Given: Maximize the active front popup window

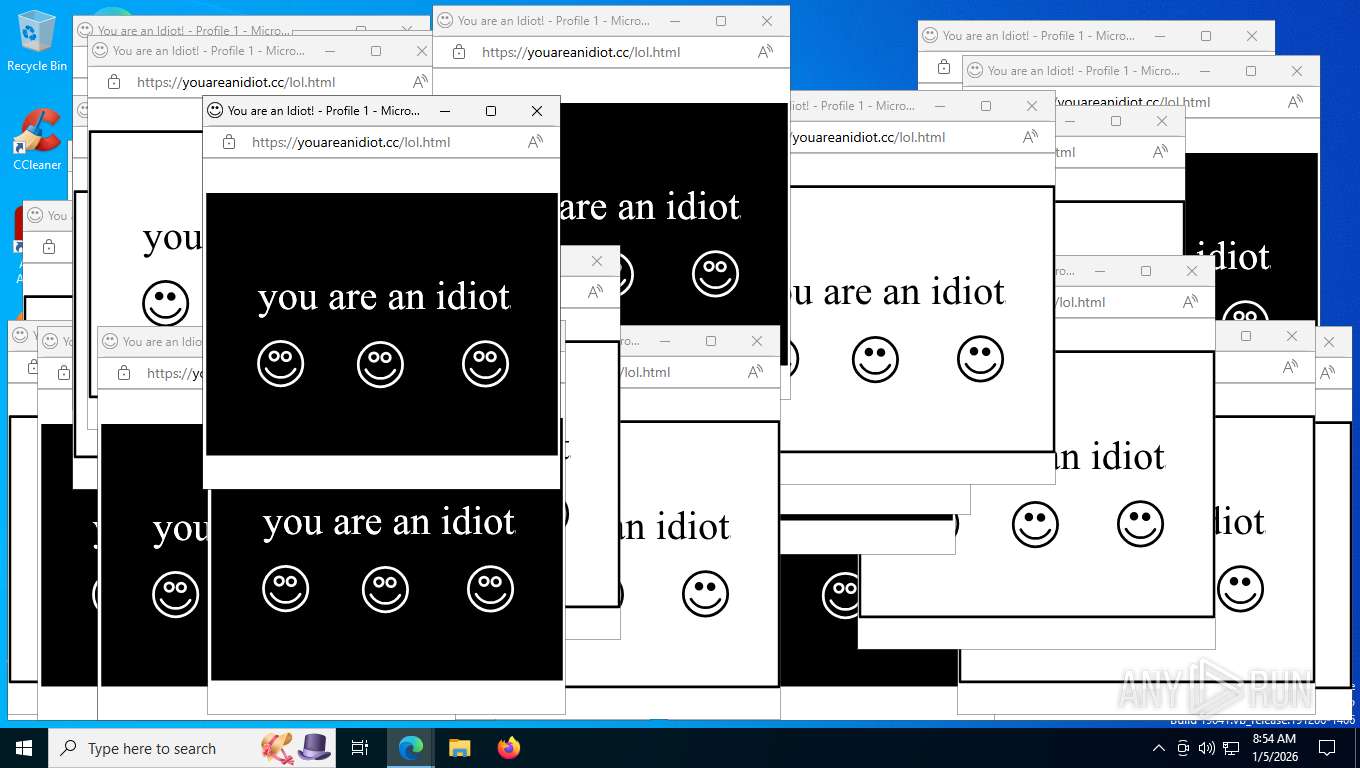Looking at the screenshot, I should click(491, 111).
